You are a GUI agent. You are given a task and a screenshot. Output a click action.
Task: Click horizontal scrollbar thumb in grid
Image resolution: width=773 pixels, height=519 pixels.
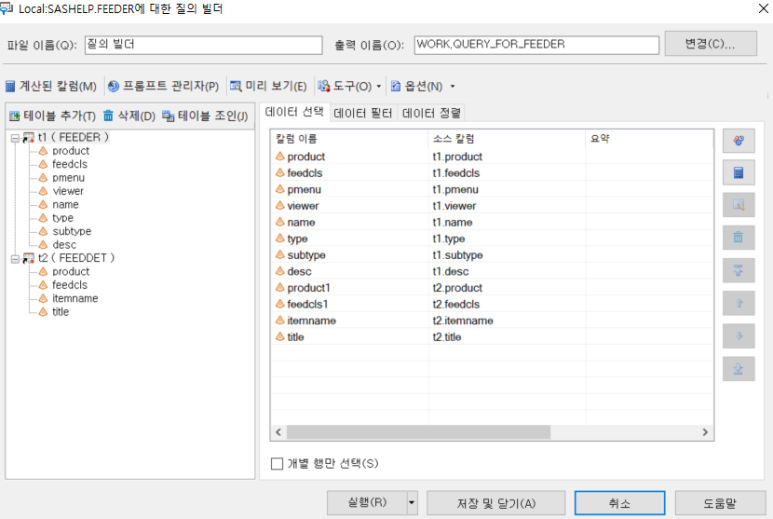coord(419,432)
